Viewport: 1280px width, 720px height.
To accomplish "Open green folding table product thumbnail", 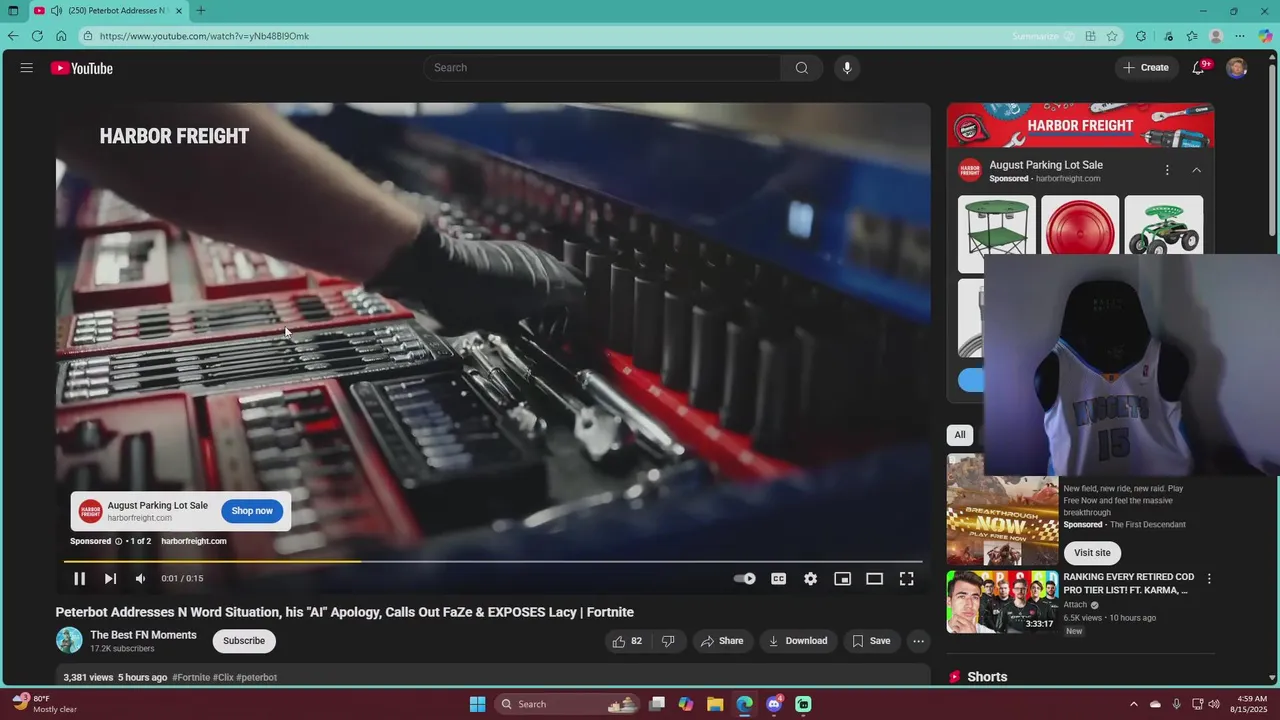I will [x=997, y=234].
